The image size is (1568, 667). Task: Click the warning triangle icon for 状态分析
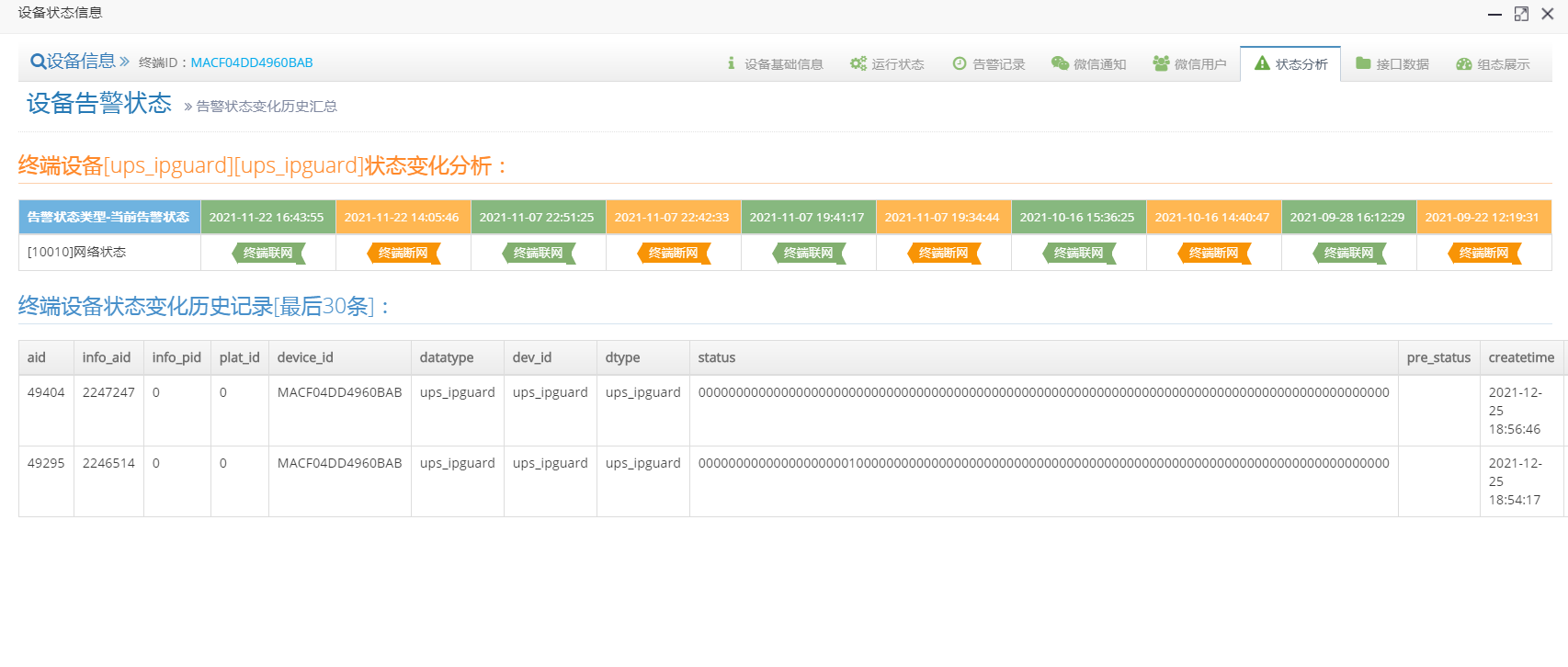click(1262, 63)
